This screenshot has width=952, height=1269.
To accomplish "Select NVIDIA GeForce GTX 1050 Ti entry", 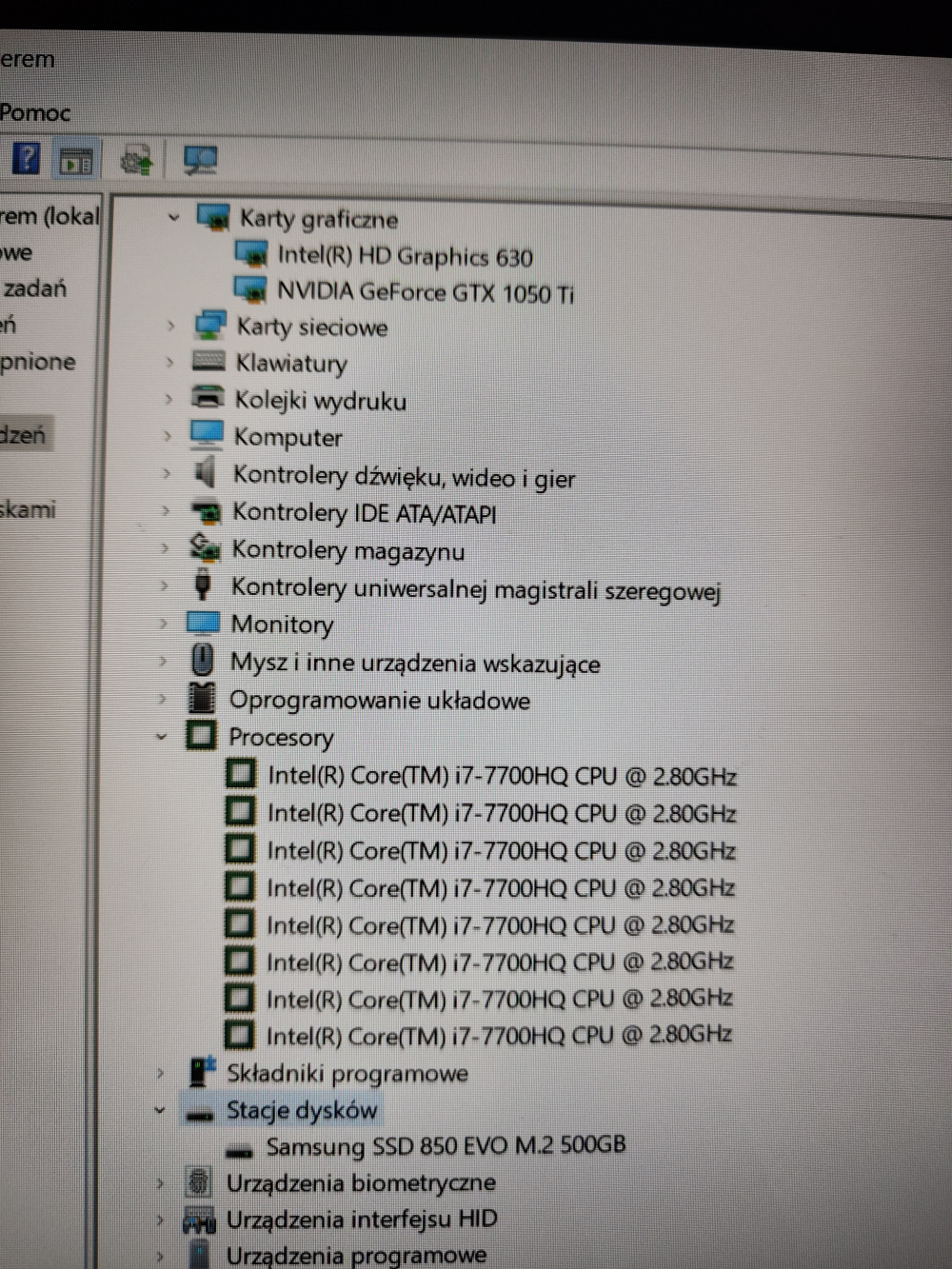I will tap(426, 291).
